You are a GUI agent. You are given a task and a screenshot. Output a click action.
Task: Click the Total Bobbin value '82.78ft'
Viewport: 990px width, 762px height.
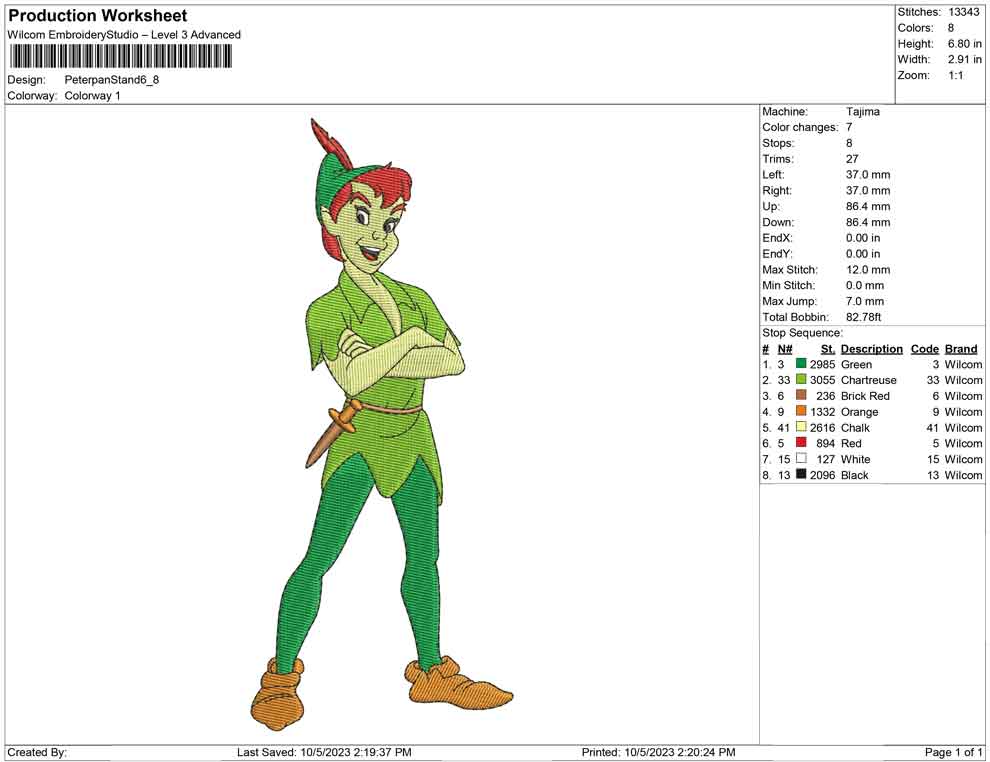(x=863, y=317)
